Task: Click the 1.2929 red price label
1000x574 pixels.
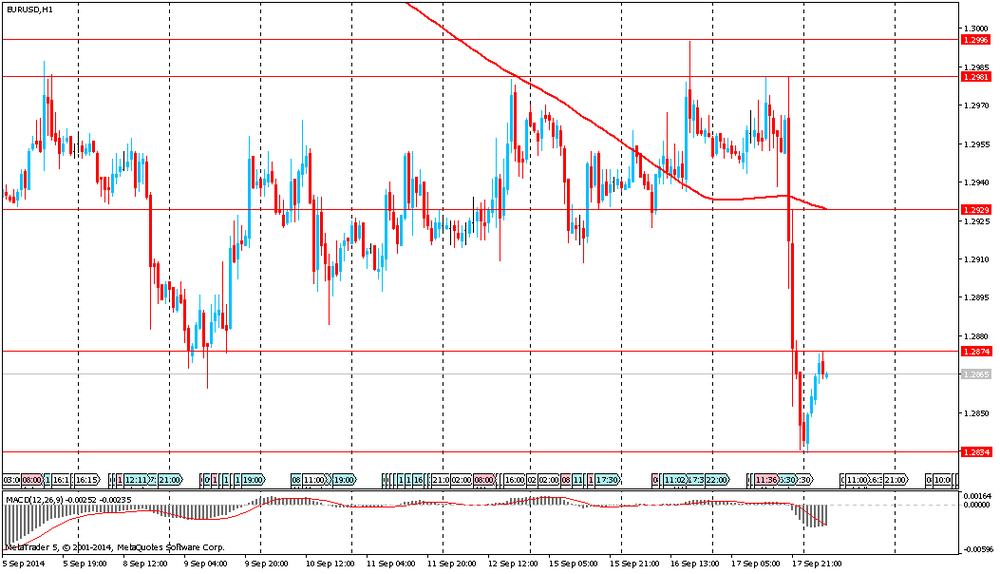Action: (x=974, y=210)
